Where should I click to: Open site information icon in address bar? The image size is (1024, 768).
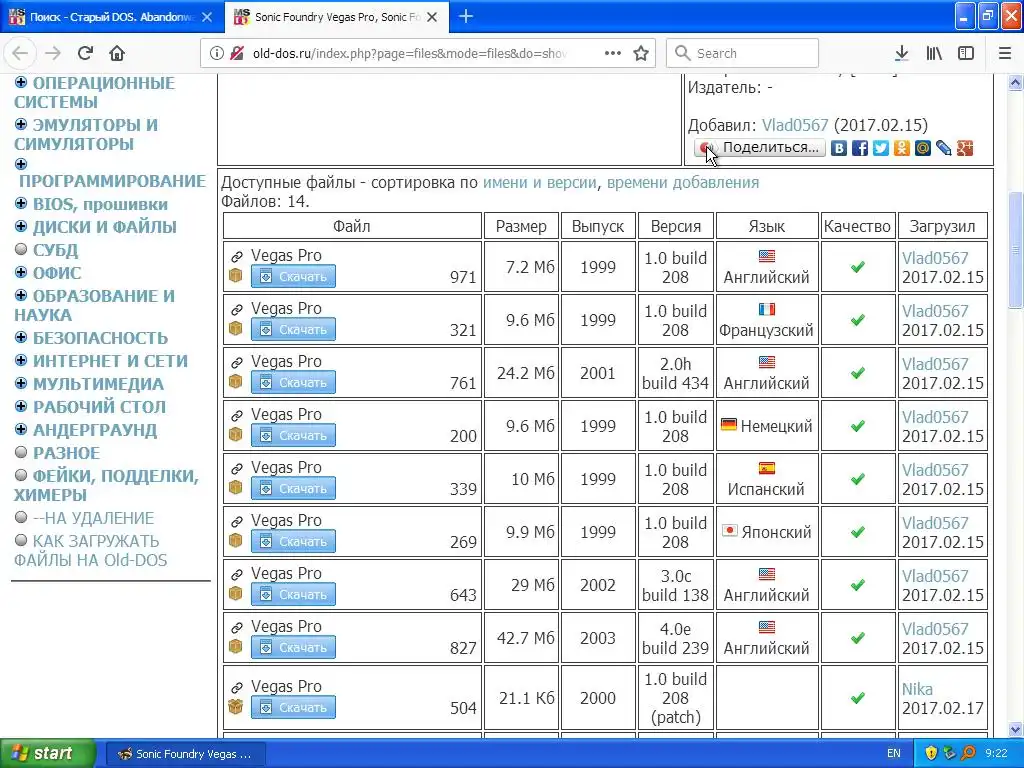pos(216,53)
